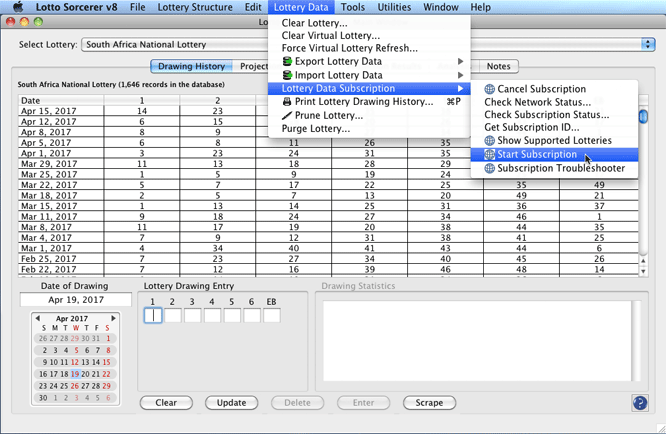
Task: Go to previous month in calendar
Action: [38, 318]
